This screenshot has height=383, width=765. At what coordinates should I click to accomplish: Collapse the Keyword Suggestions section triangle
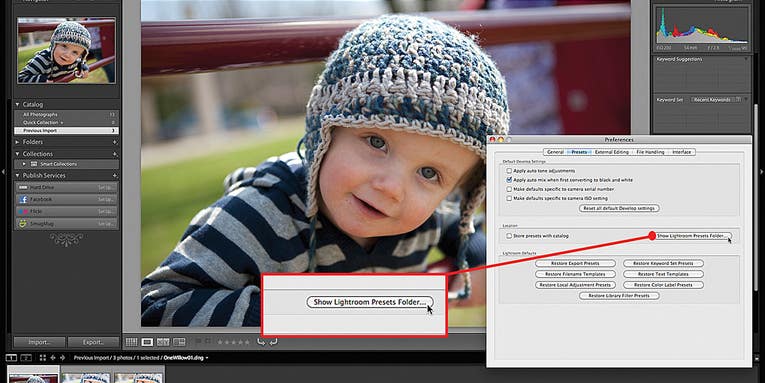pyautogui.click(x=745, y=59)
